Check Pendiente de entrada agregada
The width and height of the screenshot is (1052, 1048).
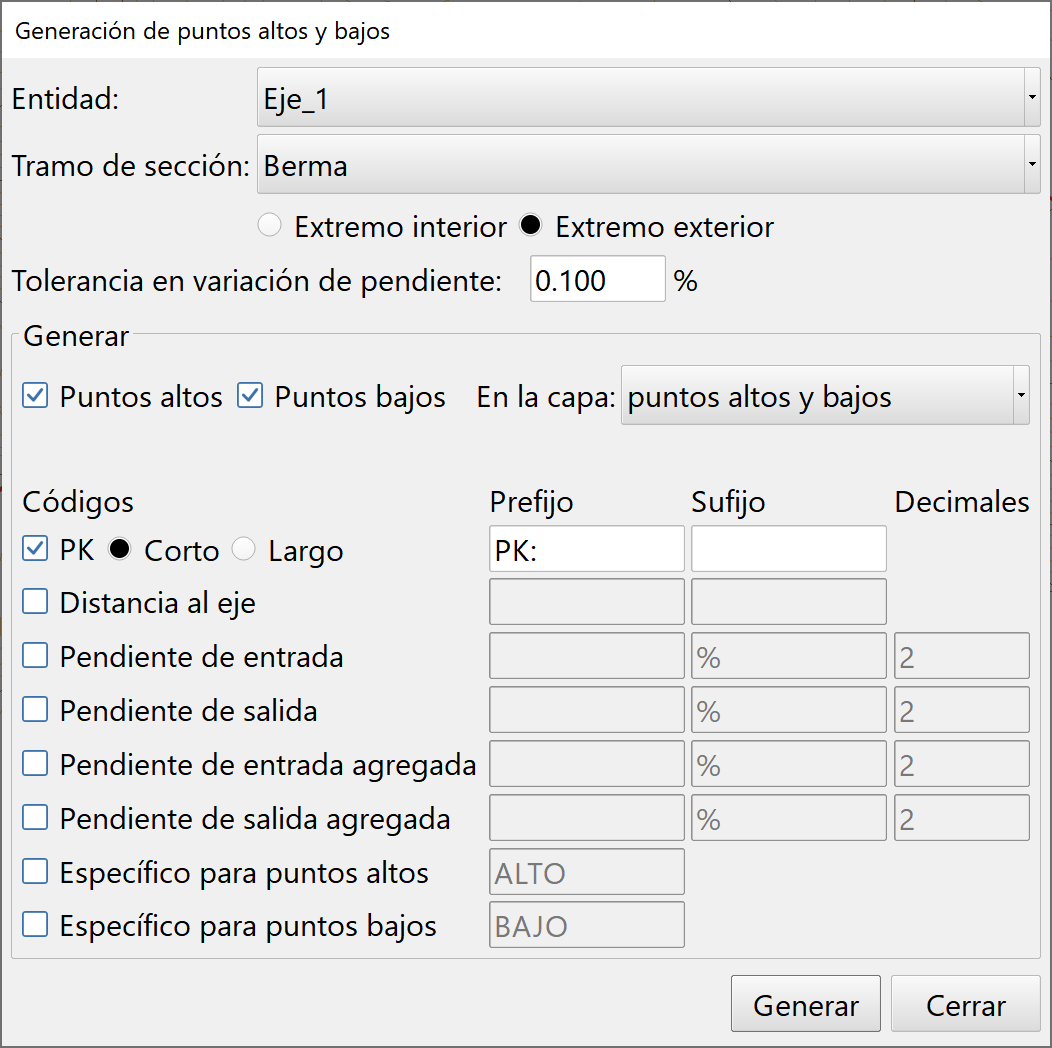(x=35, y=763)
